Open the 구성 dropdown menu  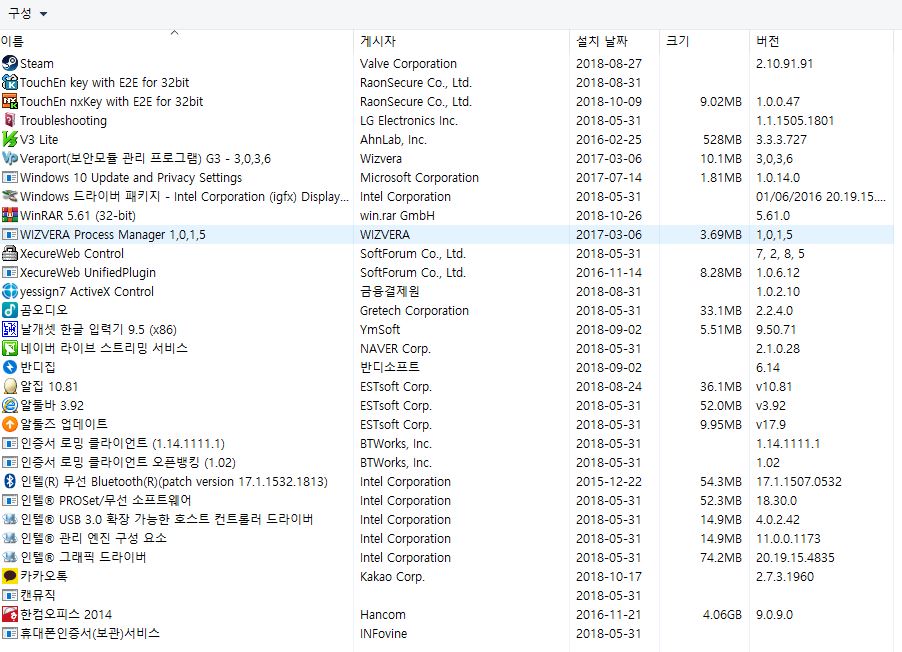27,14
